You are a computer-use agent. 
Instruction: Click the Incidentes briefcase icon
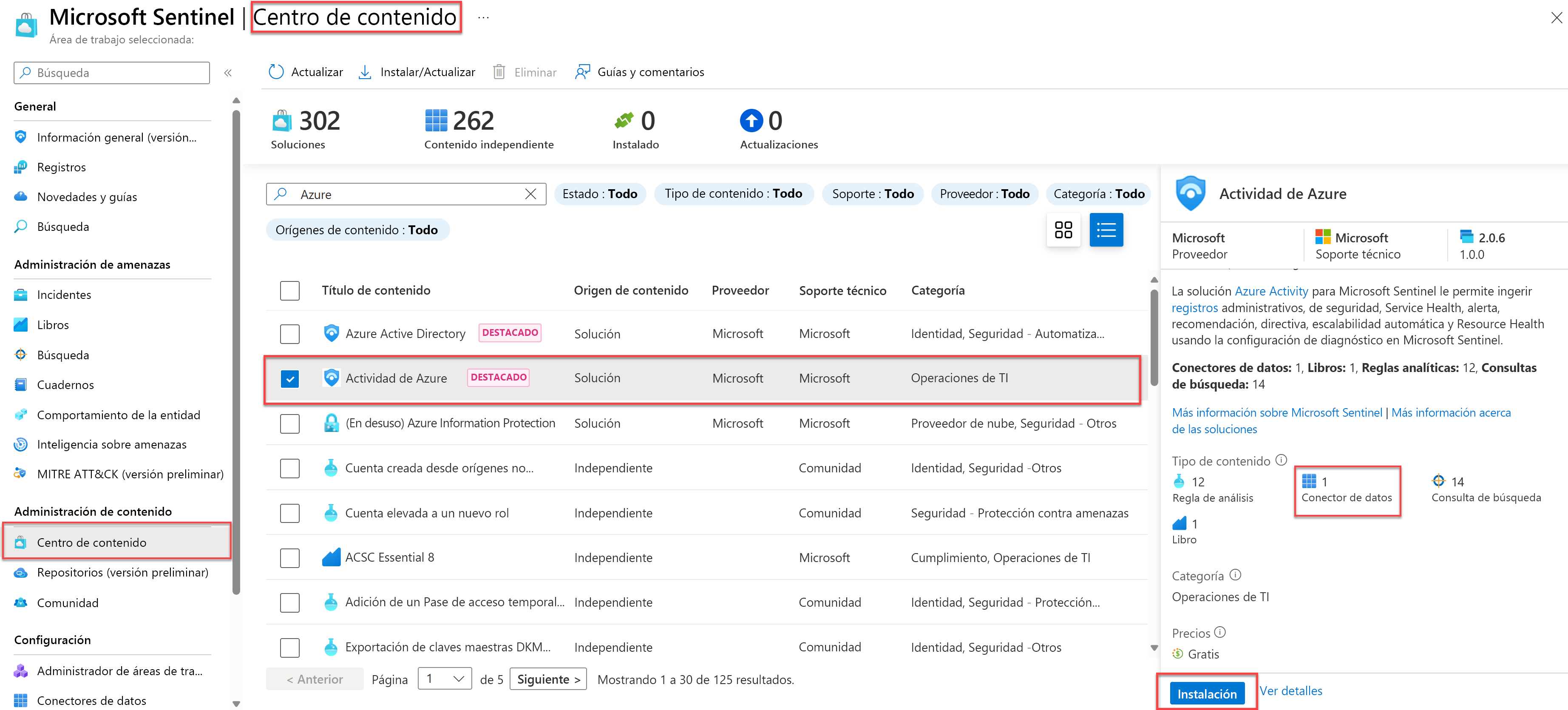click(x=21, y=295)
